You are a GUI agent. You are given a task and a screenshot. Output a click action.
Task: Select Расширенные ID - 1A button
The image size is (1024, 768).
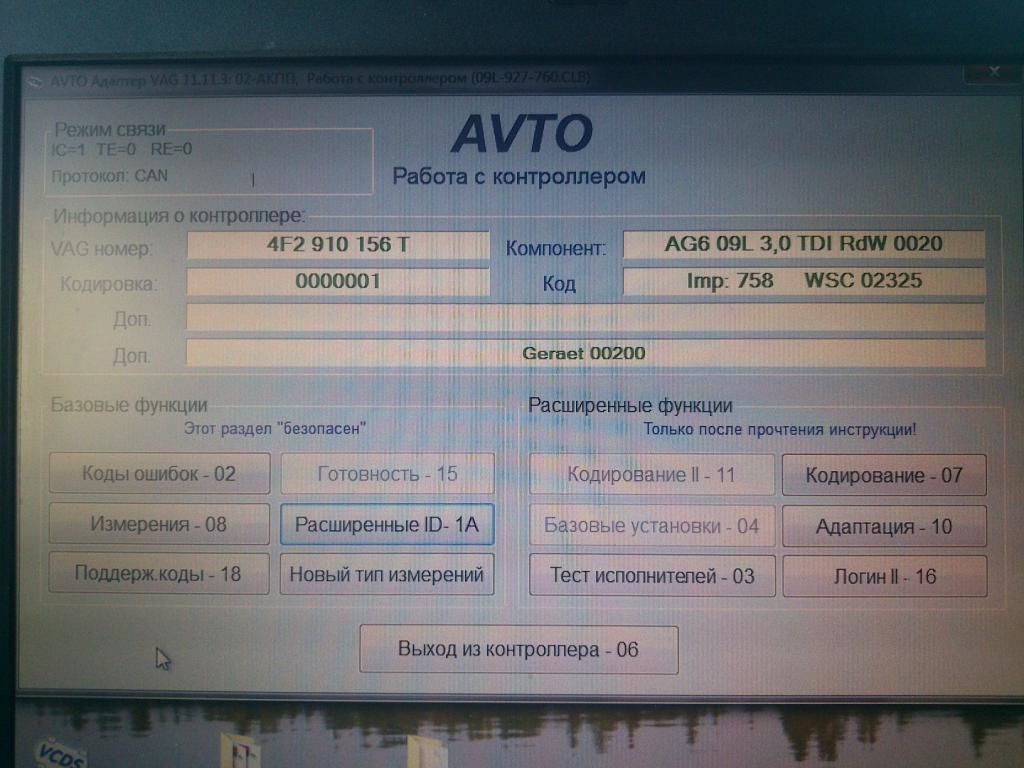(x=387, y=524)
